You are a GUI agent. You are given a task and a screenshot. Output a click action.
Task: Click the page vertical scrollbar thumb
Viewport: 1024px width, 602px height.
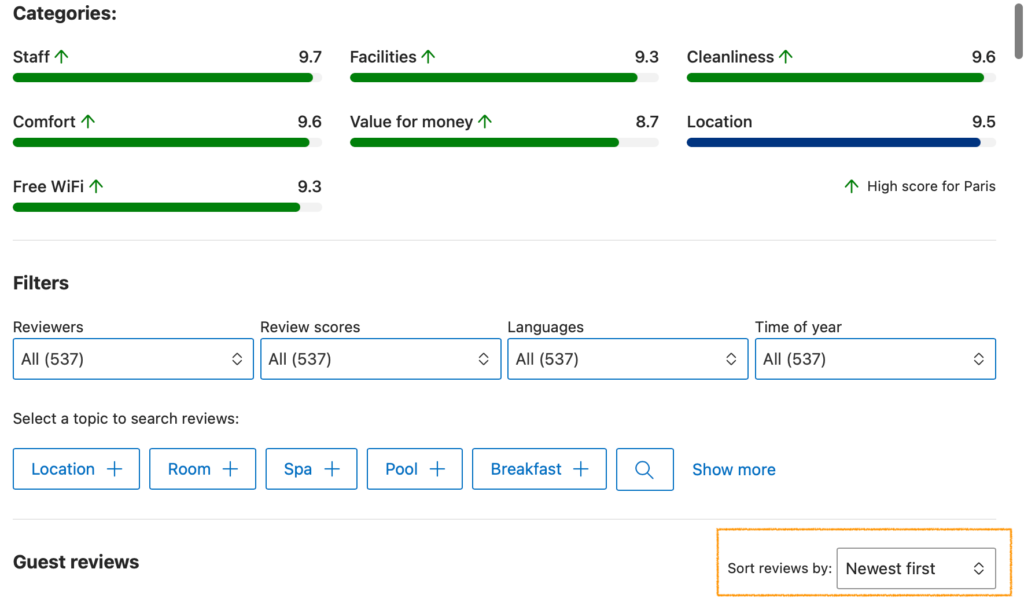(x=1018, y=31)
